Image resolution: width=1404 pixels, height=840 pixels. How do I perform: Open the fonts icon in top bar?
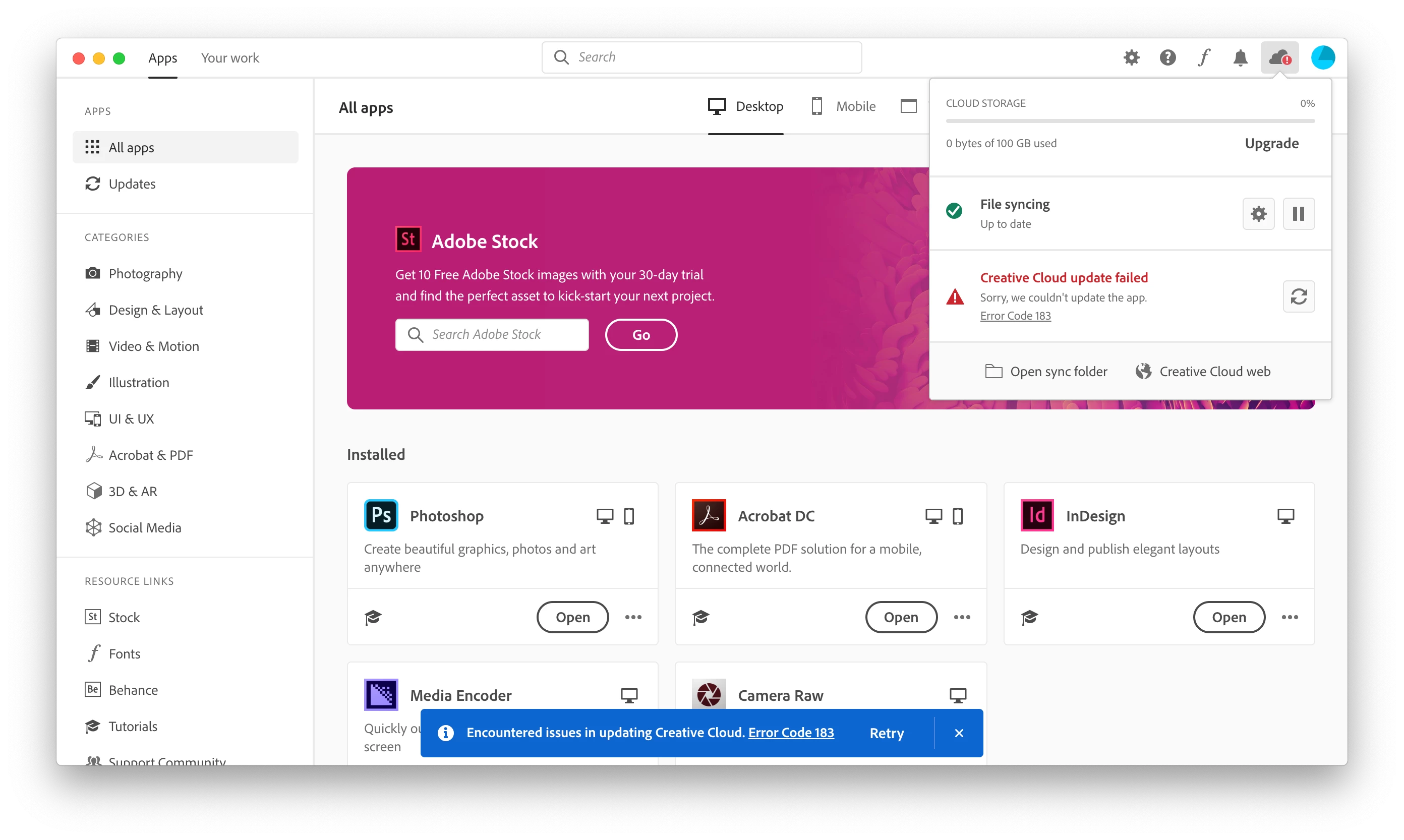tap(1204, 58)
